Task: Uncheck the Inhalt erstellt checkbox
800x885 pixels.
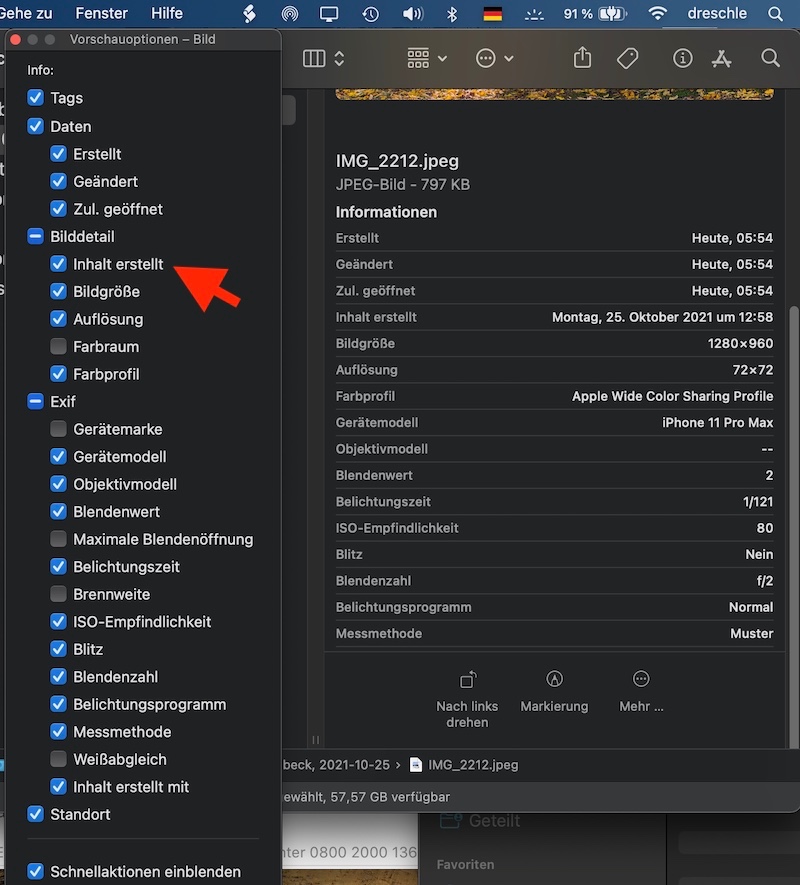Action: (x=59, y=265)
